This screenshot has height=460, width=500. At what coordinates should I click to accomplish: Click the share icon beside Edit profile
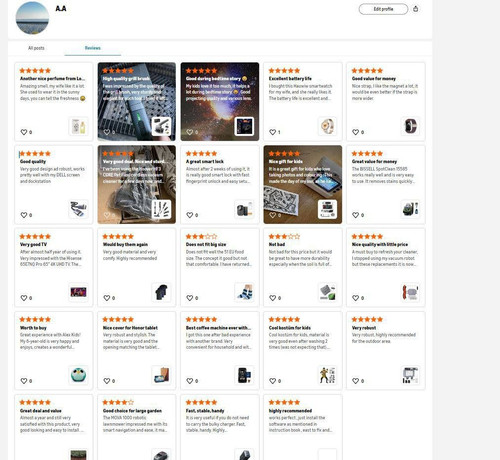[x=415, y=9]
